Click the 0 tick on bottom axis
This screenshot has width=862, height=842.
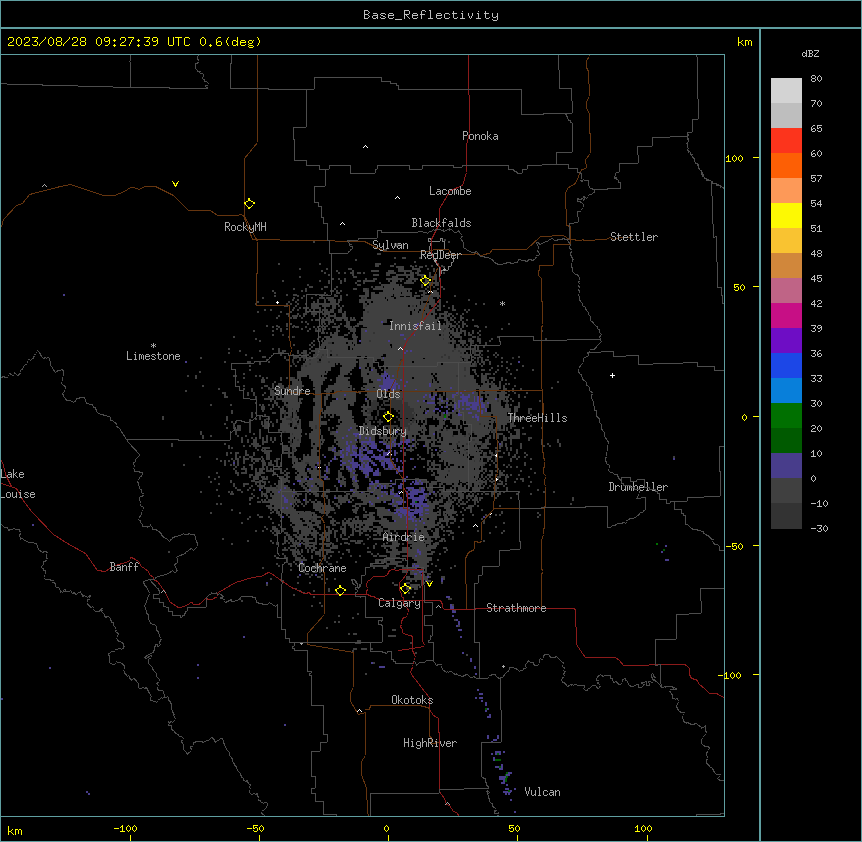tap(386, 828)
